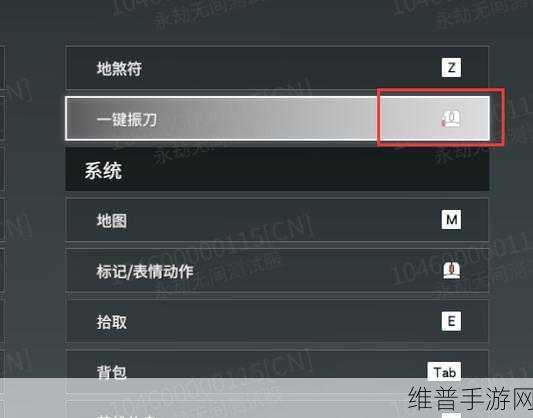Image resolution: width=533 pixels, height=418 pixels.
Task: Click the blank area right of 拾取 text
Action: point(284,322)
